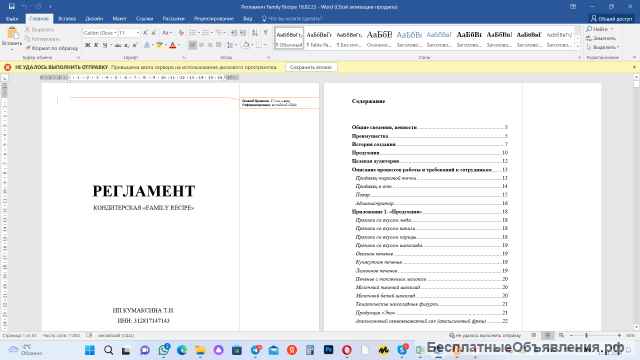Open 'История создания' contents entry
The width and height of the screenshot is (640, 360).
point(429,144)
